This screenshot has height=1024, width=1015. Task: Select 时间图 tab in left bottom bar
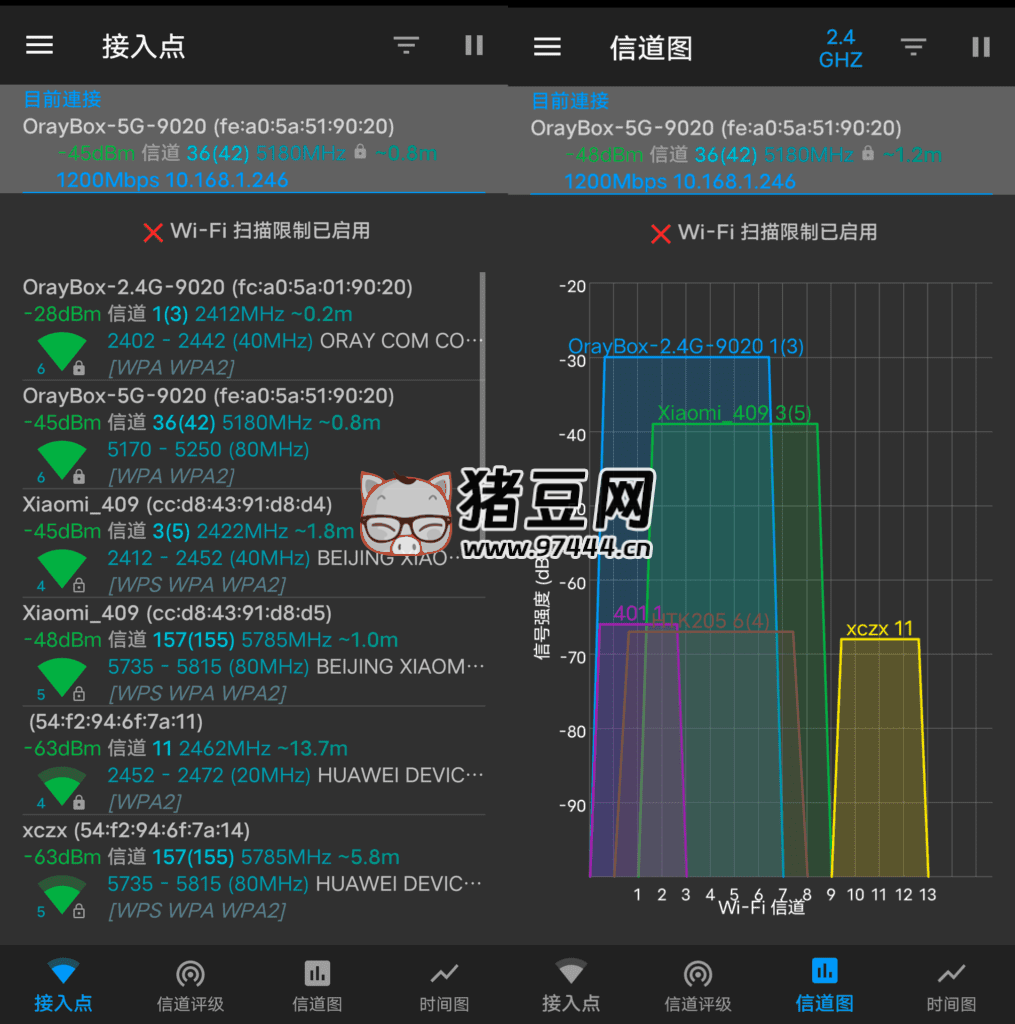pyautogui.click(x=444, y=985)
